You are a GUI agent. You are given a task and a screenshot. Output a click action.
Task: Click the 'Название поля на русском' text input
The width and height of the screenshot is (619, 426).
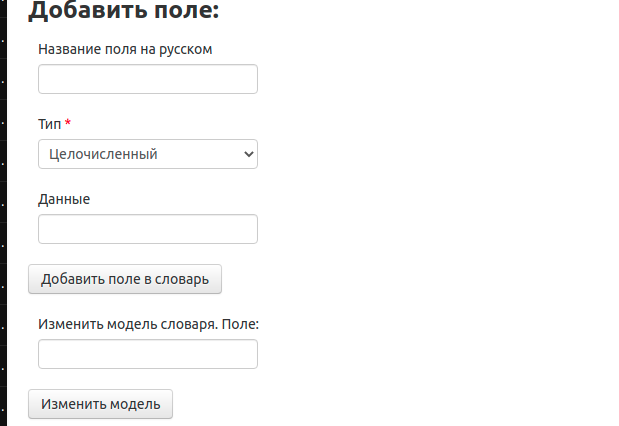(148, 79)
